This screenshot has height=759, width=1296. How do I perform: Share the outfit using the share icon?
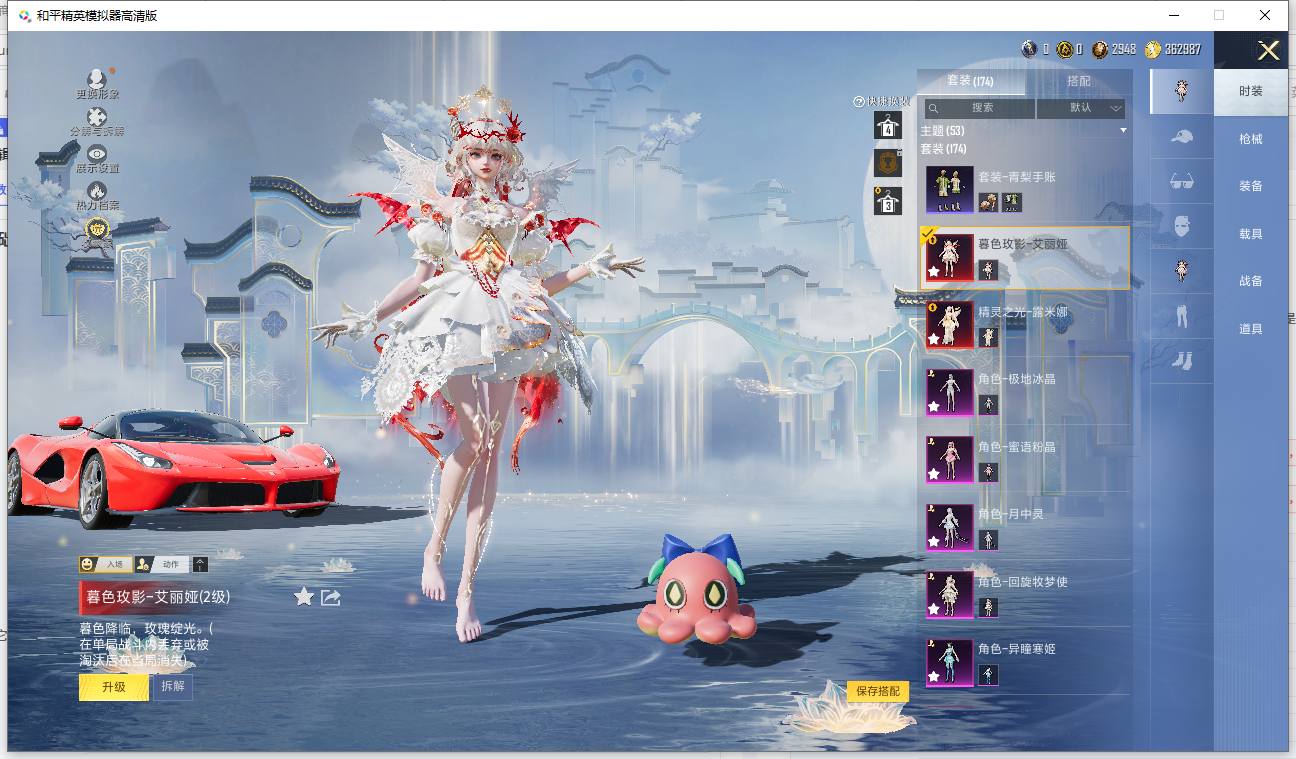tap(331, 597)
